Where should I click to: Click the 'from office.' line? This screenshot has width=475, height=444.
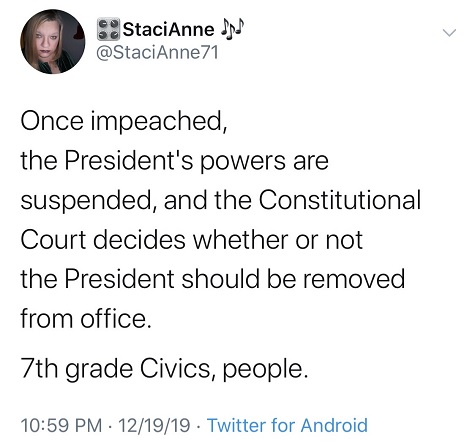[x=86, y=319]
